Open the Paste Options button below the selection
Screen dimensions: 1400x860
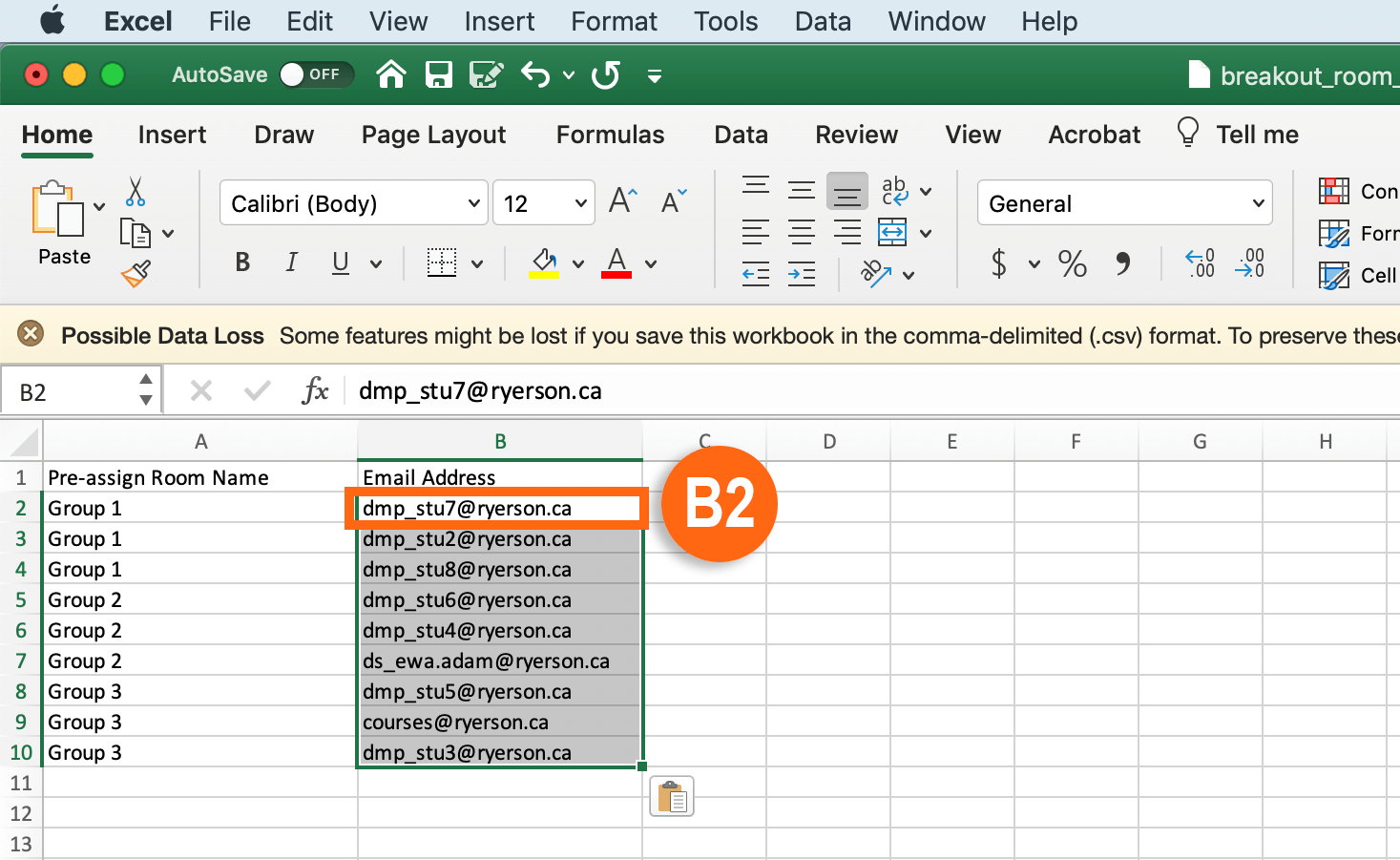point(672,796)
